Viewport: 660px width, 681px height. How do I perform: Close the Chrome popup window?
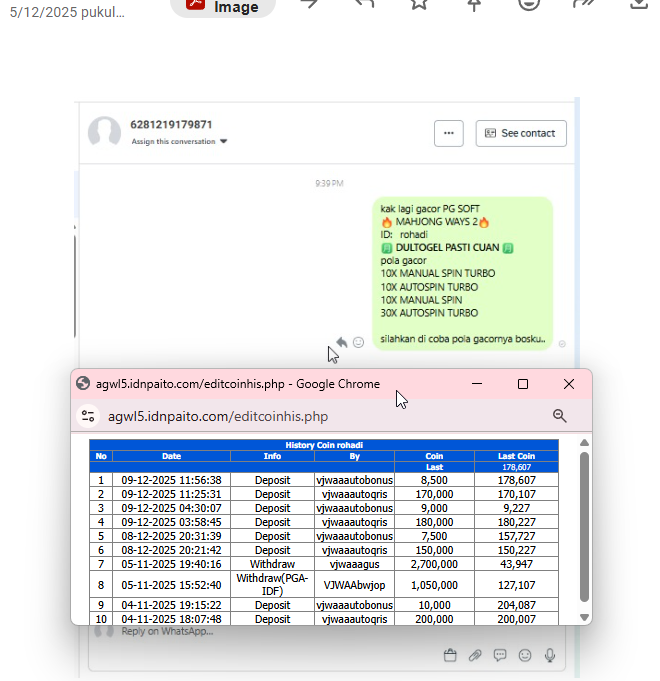pos(569,384)
